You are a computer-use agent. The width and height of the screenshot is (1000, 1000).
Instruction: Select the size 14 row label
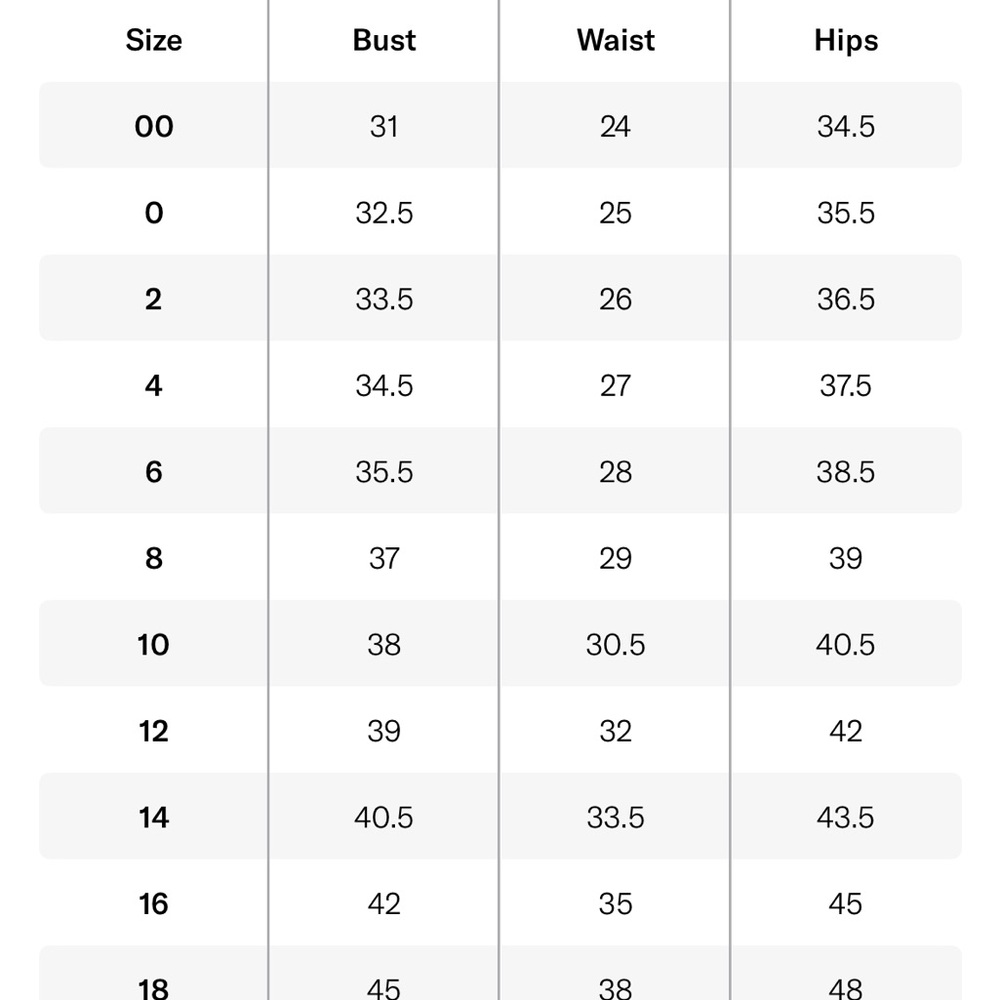[154, 818]
